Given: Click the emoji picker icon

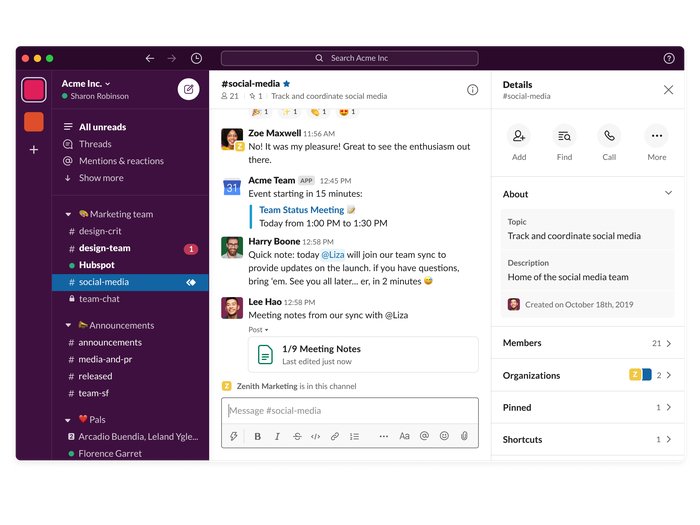Looking at the screenshot, I should (x=444, y=436).
